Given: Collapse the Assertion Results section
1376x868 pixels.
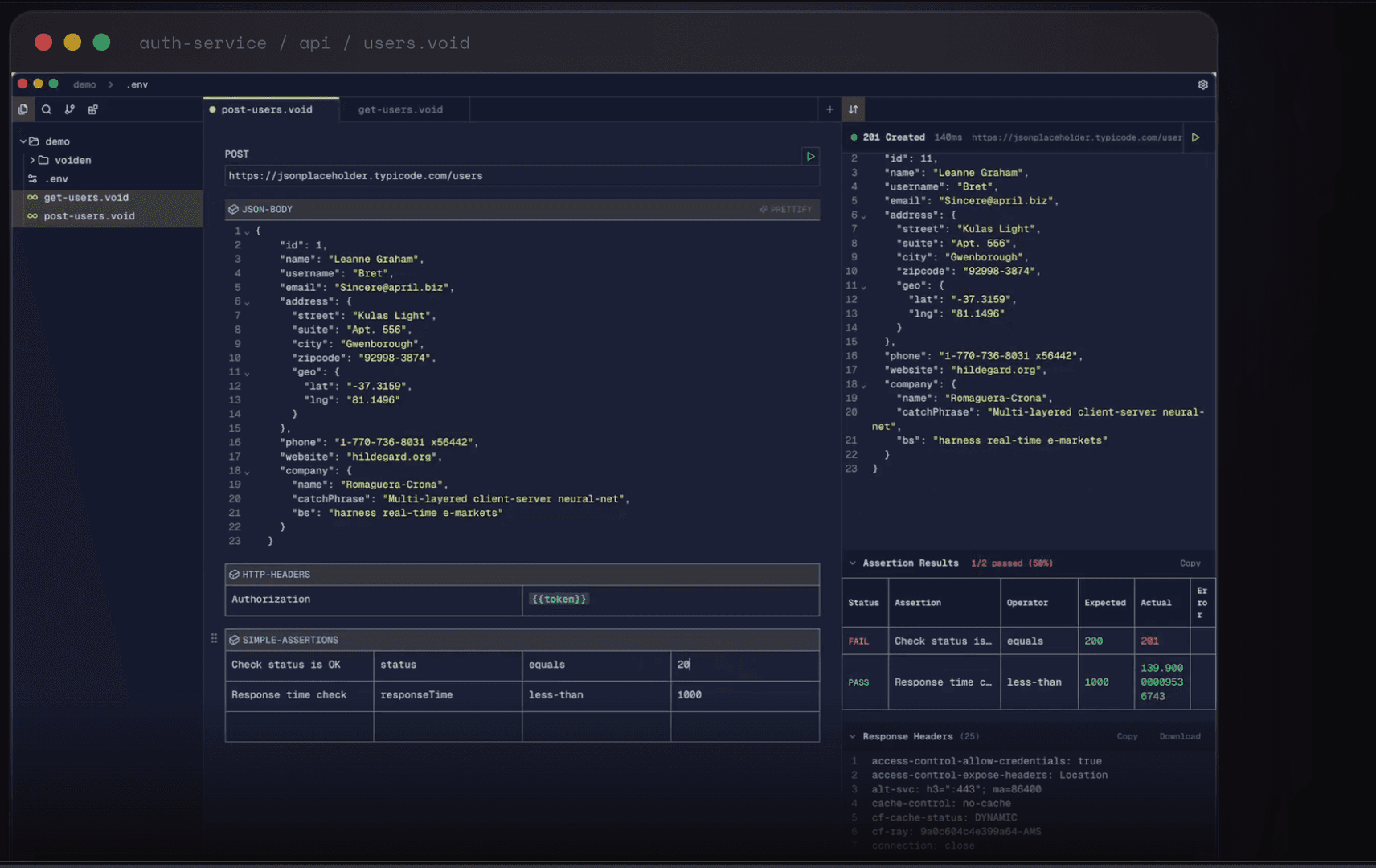Looking at the screenshot, I should (x=852, y=563).
